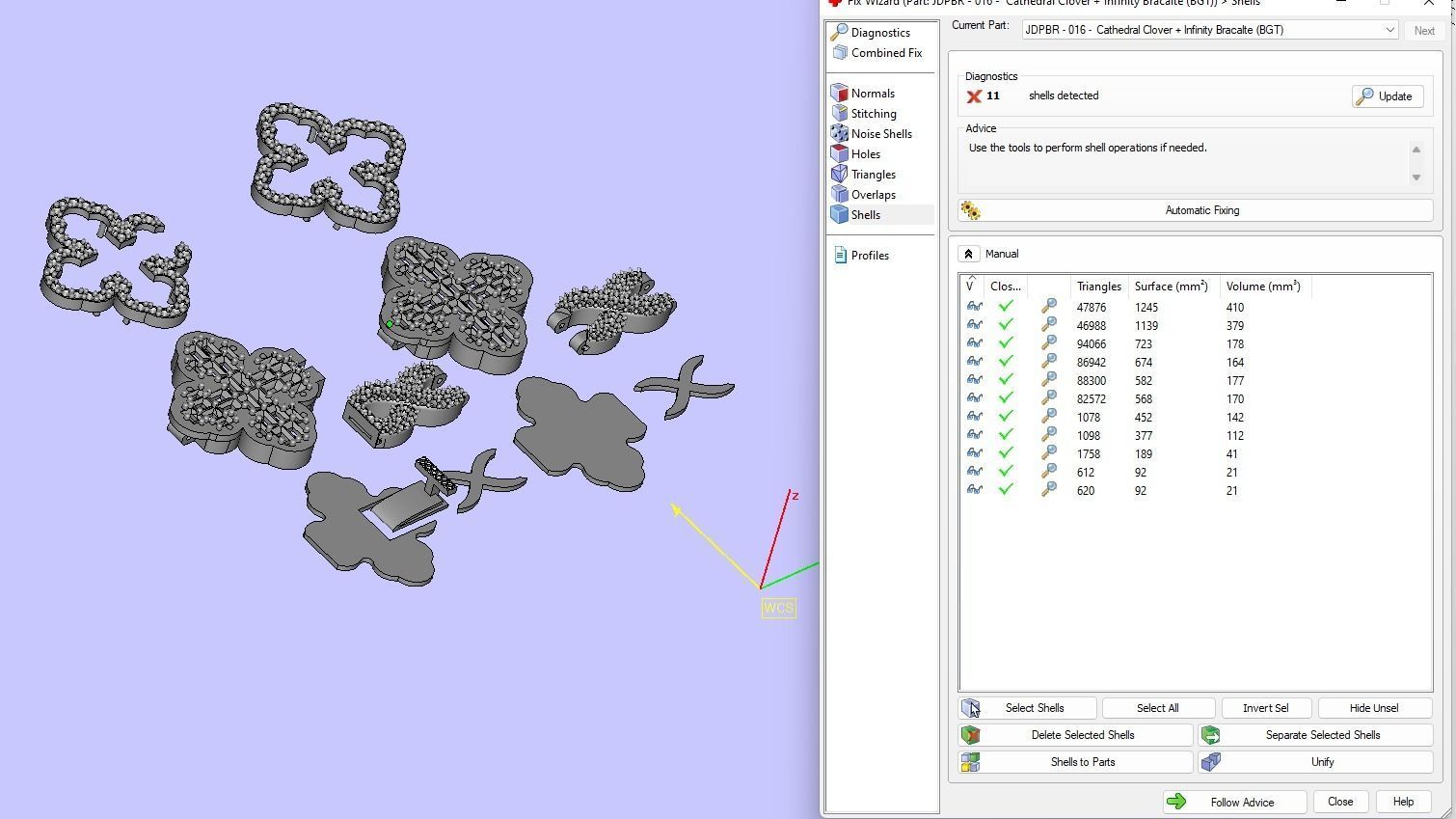Click the magnifier icon on Update button
Viewport: 1456px width, 819px height.
[x=1364, y=96]
